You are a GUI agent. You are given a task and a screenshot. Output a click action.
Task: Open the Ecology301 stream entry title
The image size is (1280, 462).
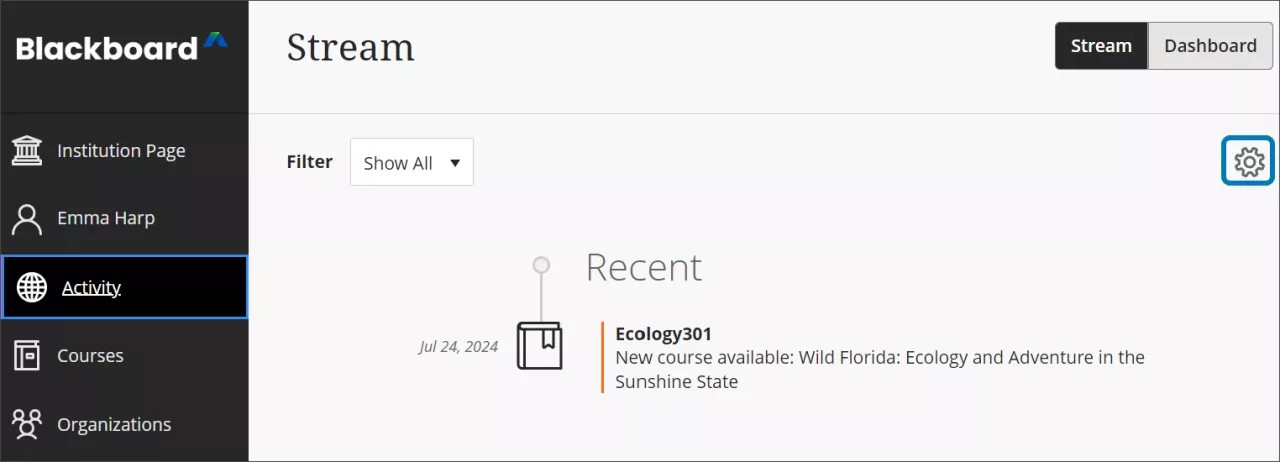click(x=663, y=334)
